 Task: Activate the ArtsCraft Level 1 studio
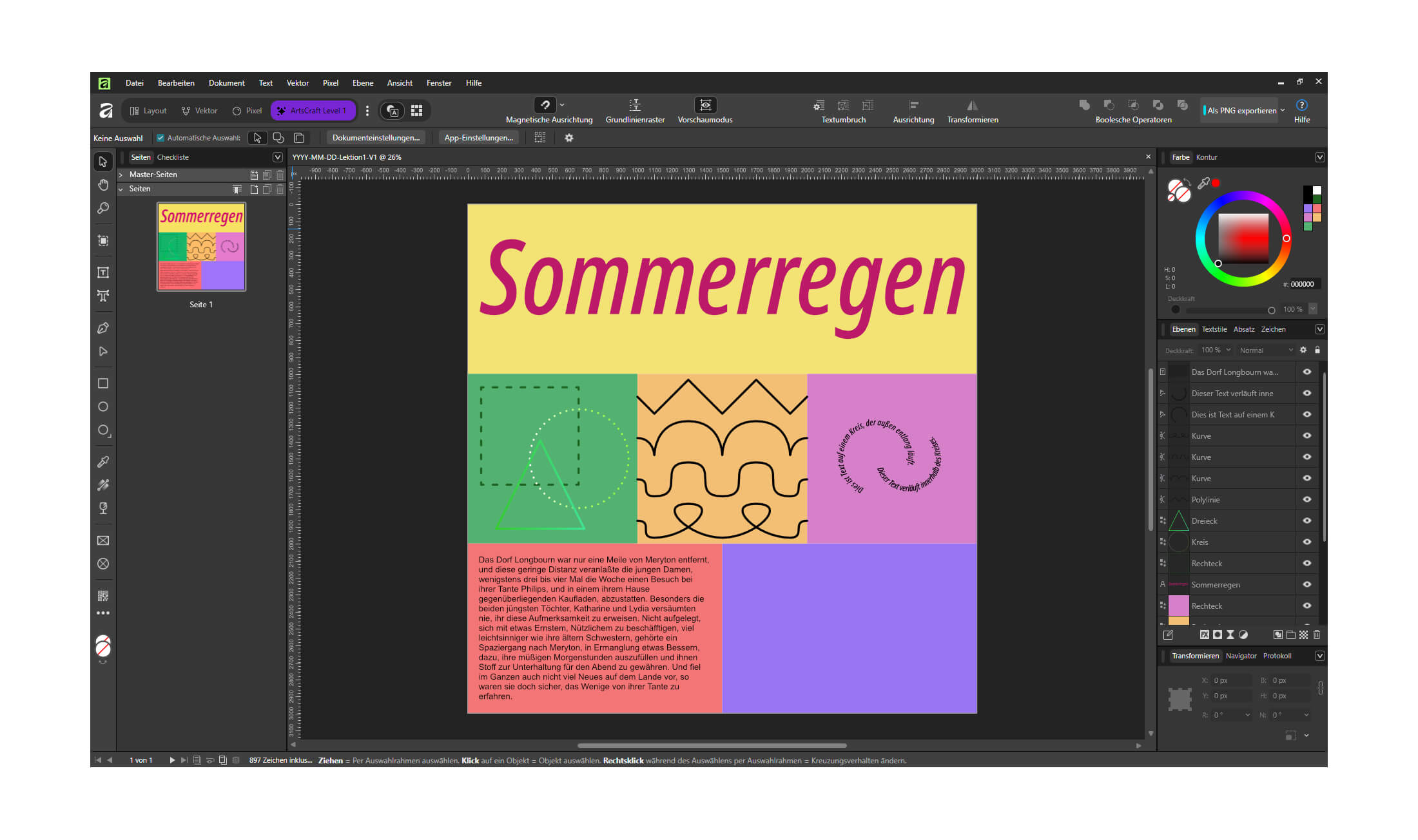pyautogui.click(x=312, y=111)
